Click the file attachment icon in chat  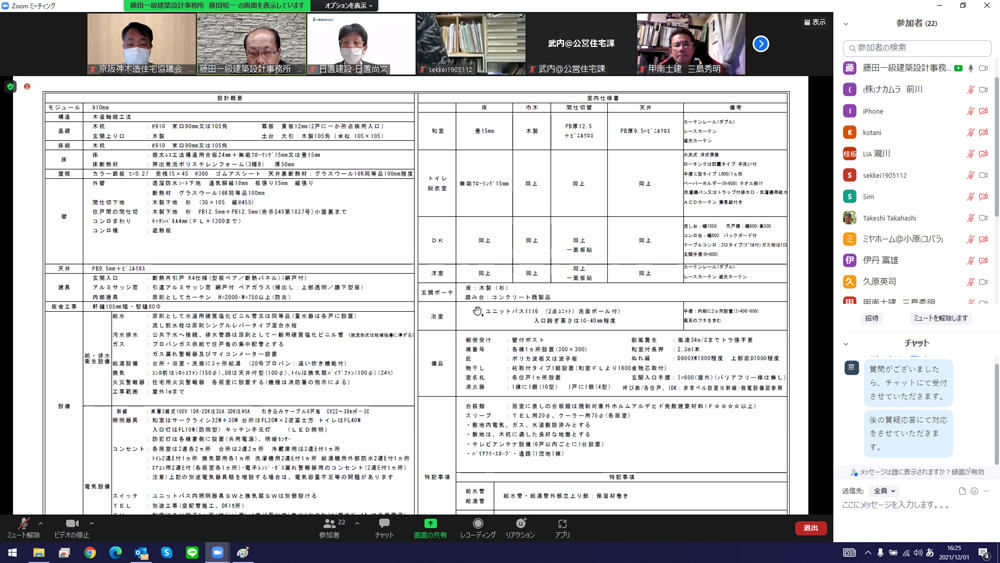[962, 491]
